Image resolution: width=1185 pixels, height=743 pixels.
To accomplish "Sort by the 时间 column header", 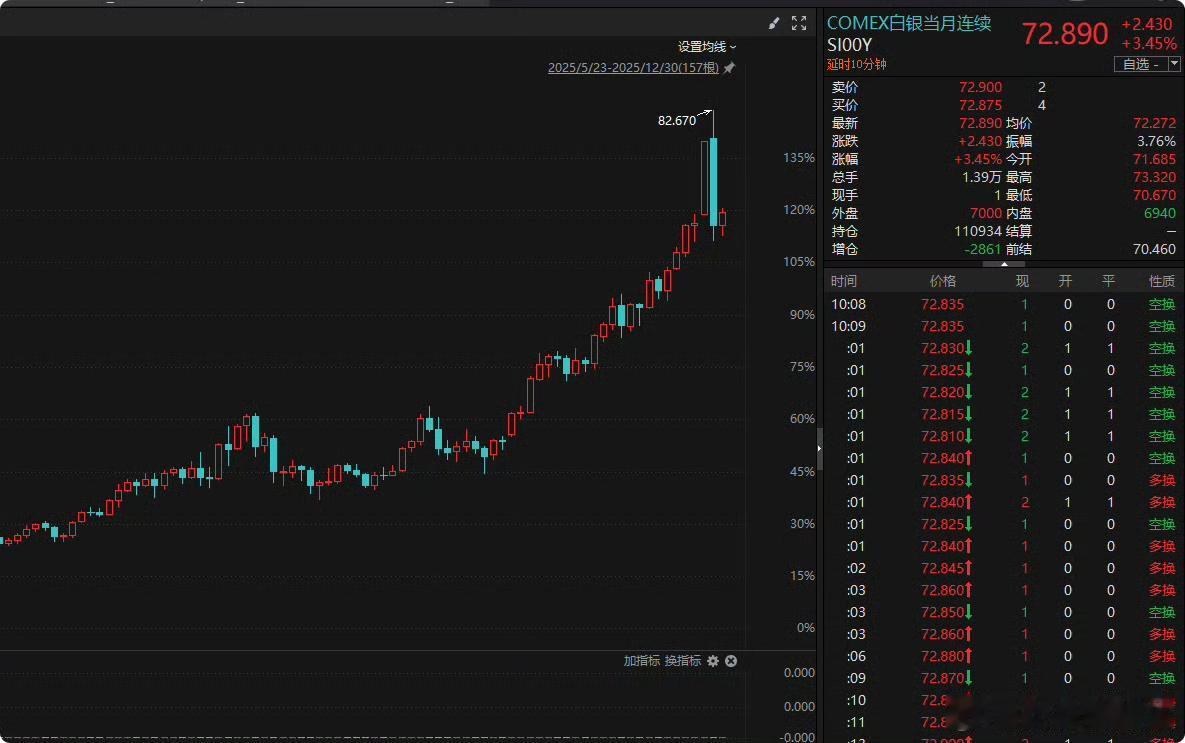I will tap(843, 281).
